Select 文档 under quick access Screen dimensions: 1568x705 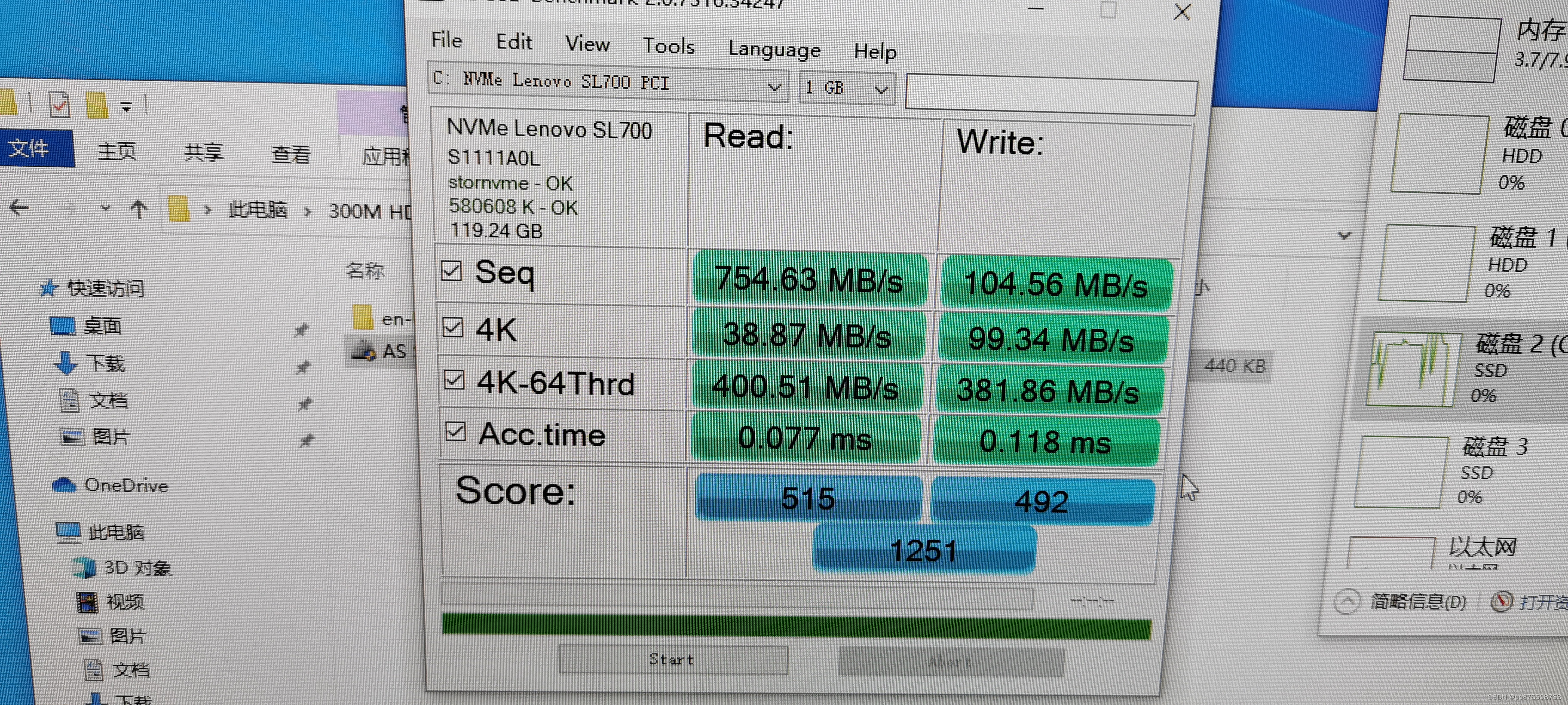pos(108,400)
